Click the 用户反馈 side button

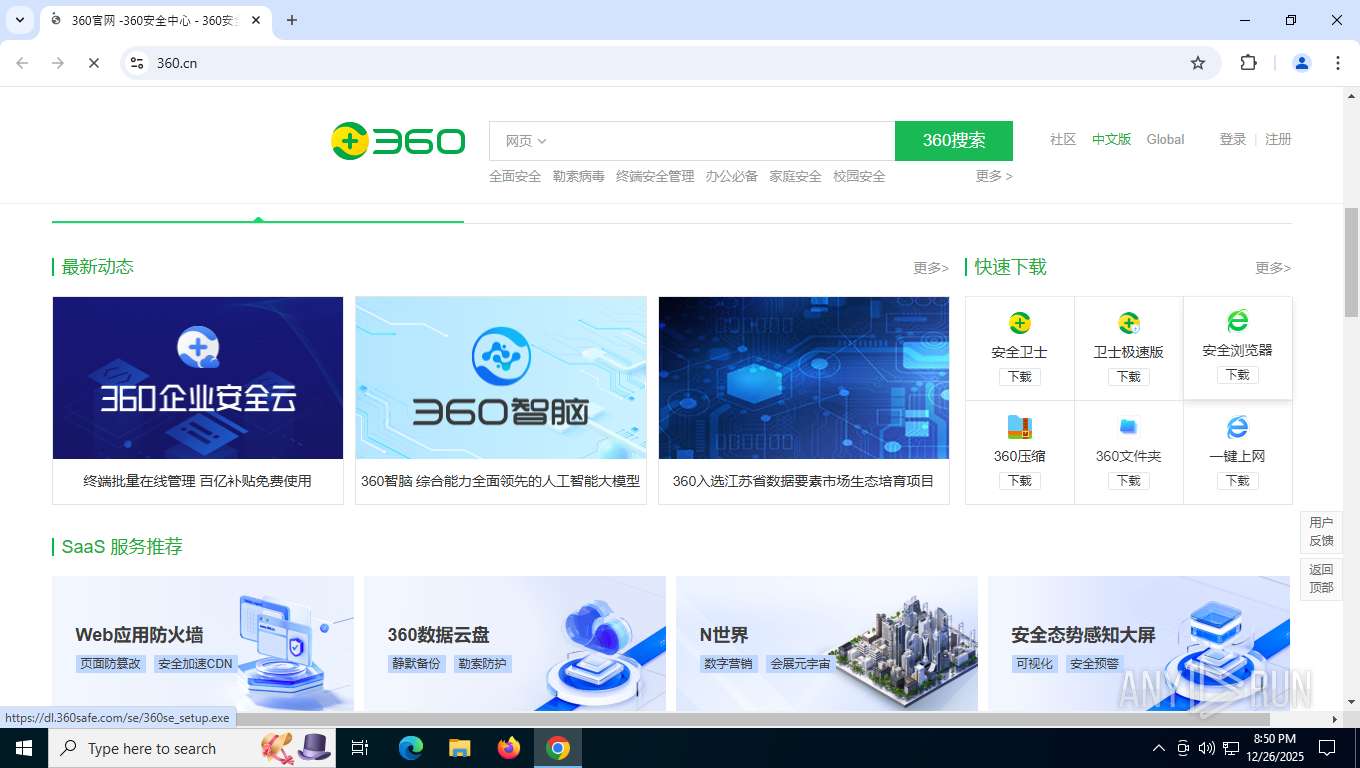pos(1321,532)
